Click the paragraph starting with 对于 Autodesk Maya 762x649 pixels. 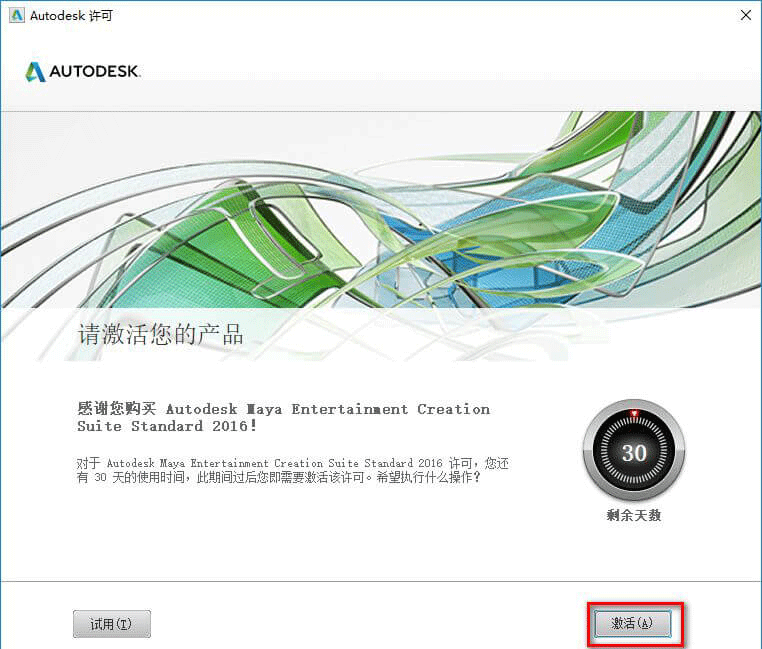[293, 470]
